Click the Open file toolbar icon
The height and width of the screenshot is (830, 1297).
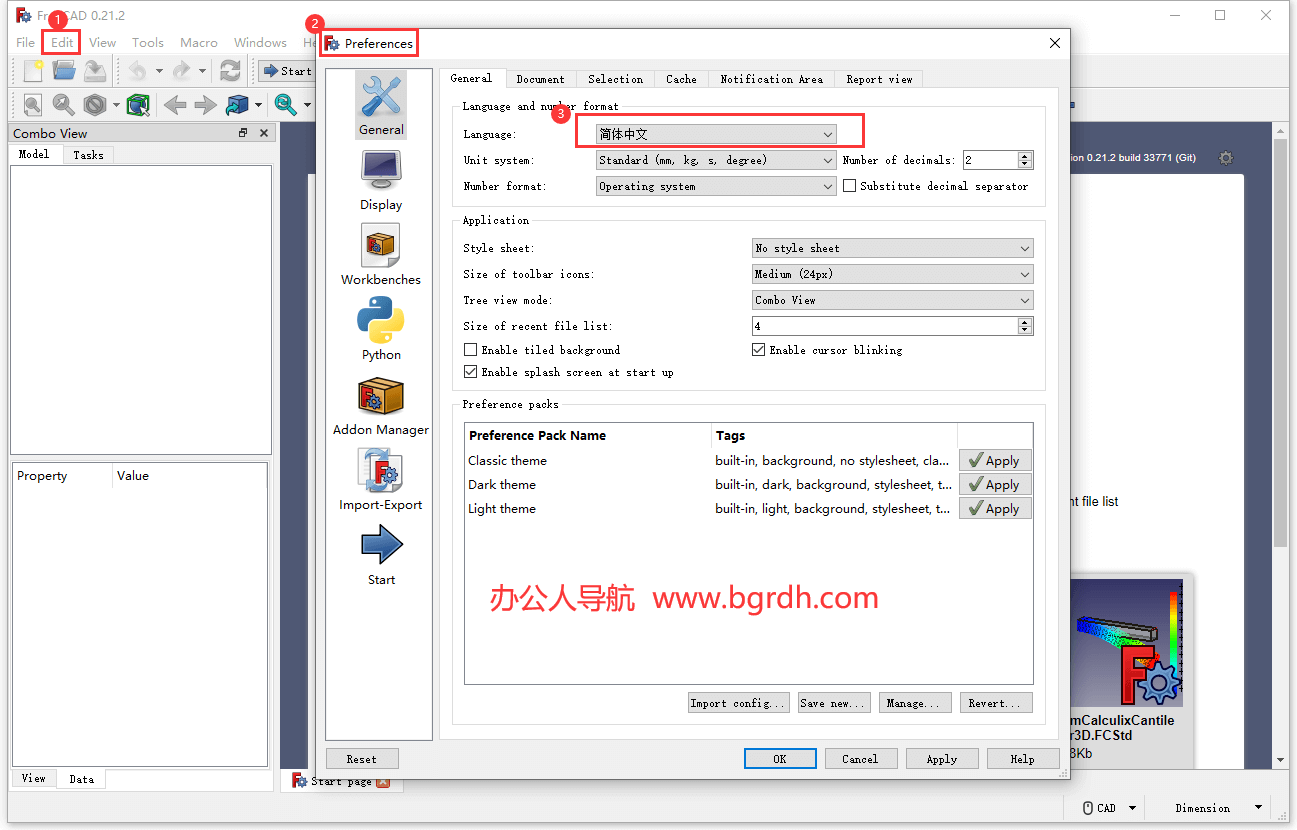pos(64,71)
